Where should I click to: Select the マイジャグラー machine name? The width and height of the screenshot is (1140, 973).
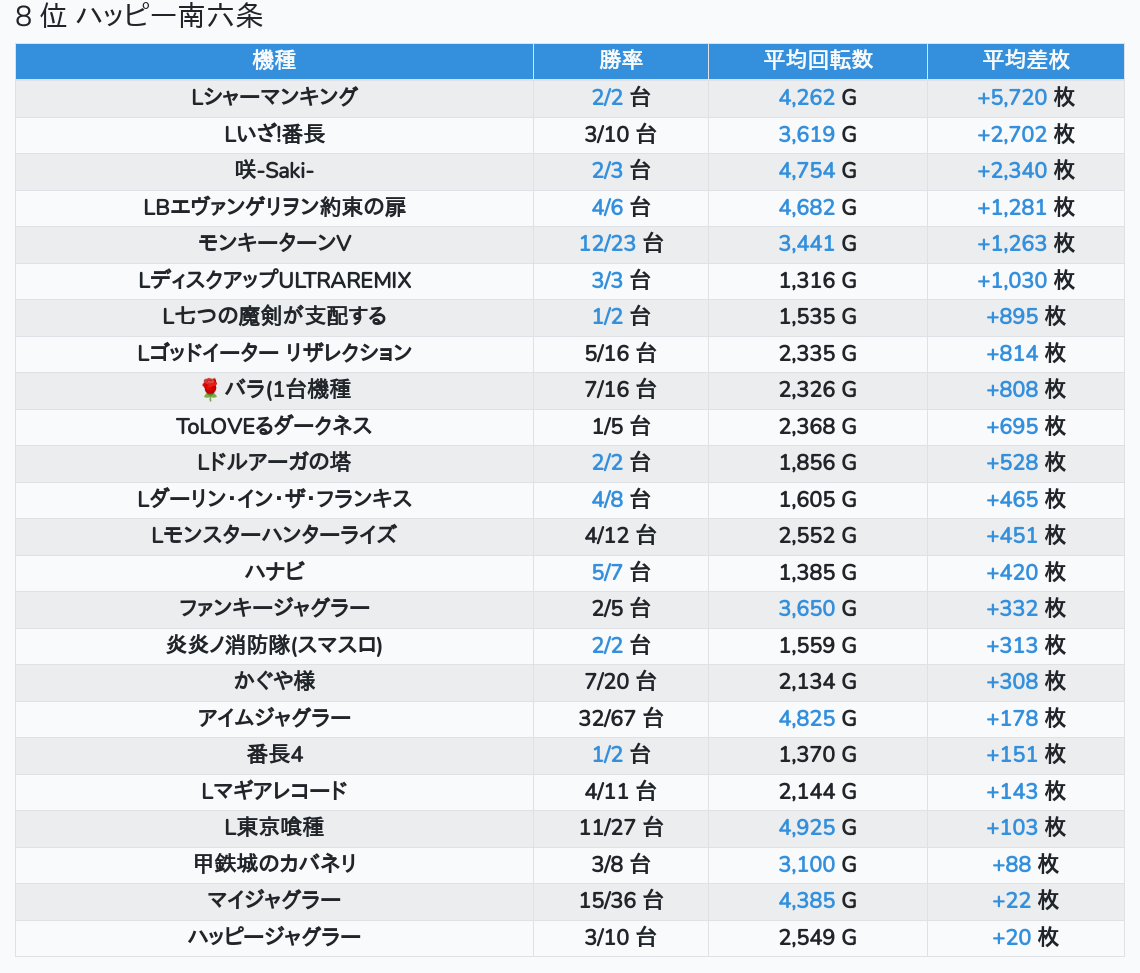[x=274, y=900]
